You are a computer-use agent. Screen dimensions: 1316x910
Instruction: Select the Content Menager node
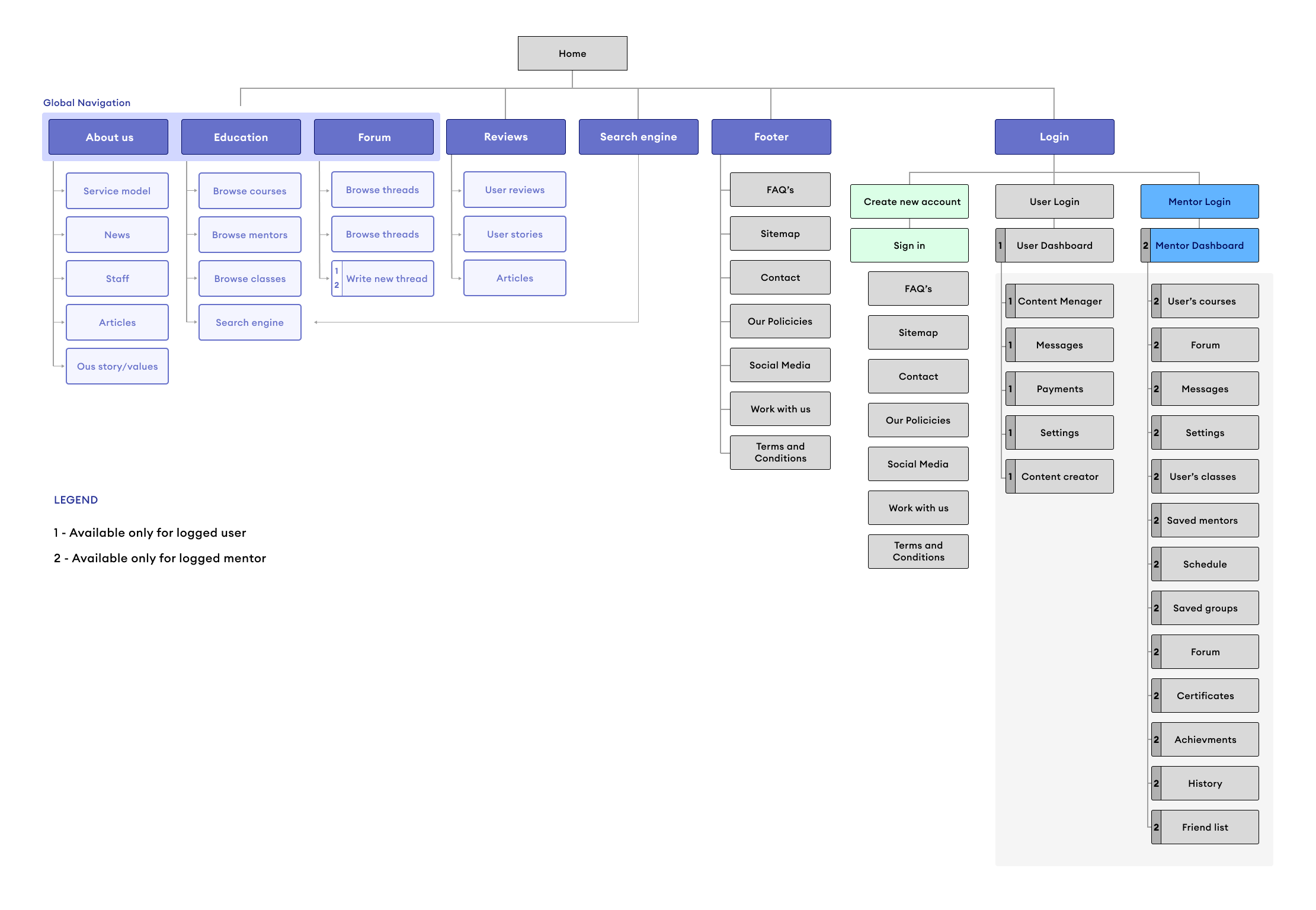click(1059, 301)
